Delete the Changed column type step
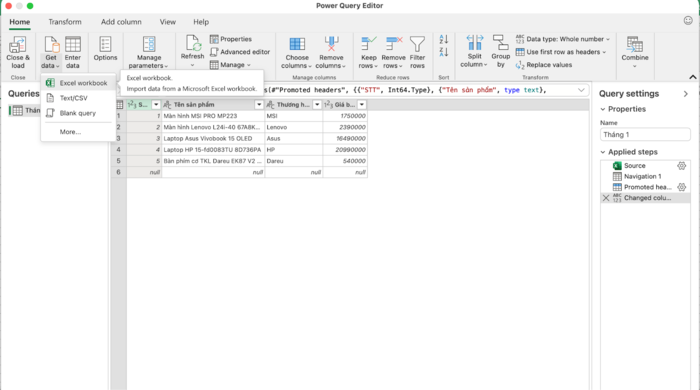This screenshot has width=700, height=390. coord(606,198)
